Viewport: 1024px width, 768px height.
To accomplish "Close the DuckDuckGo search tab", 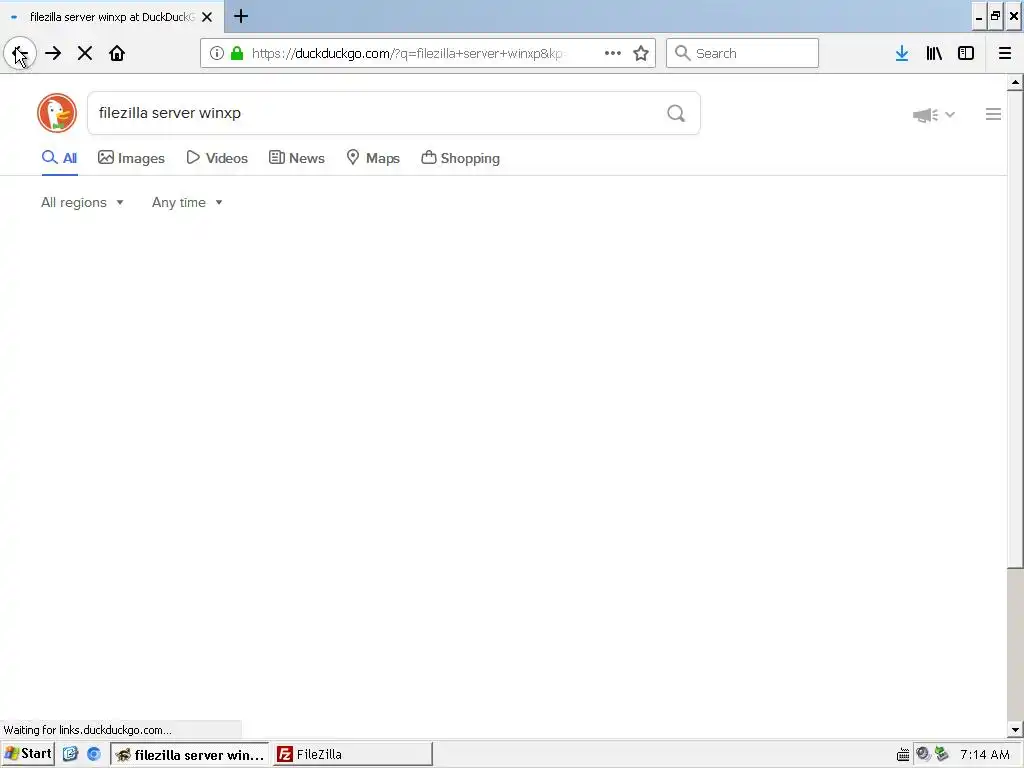I will click(x=207, y=17).
